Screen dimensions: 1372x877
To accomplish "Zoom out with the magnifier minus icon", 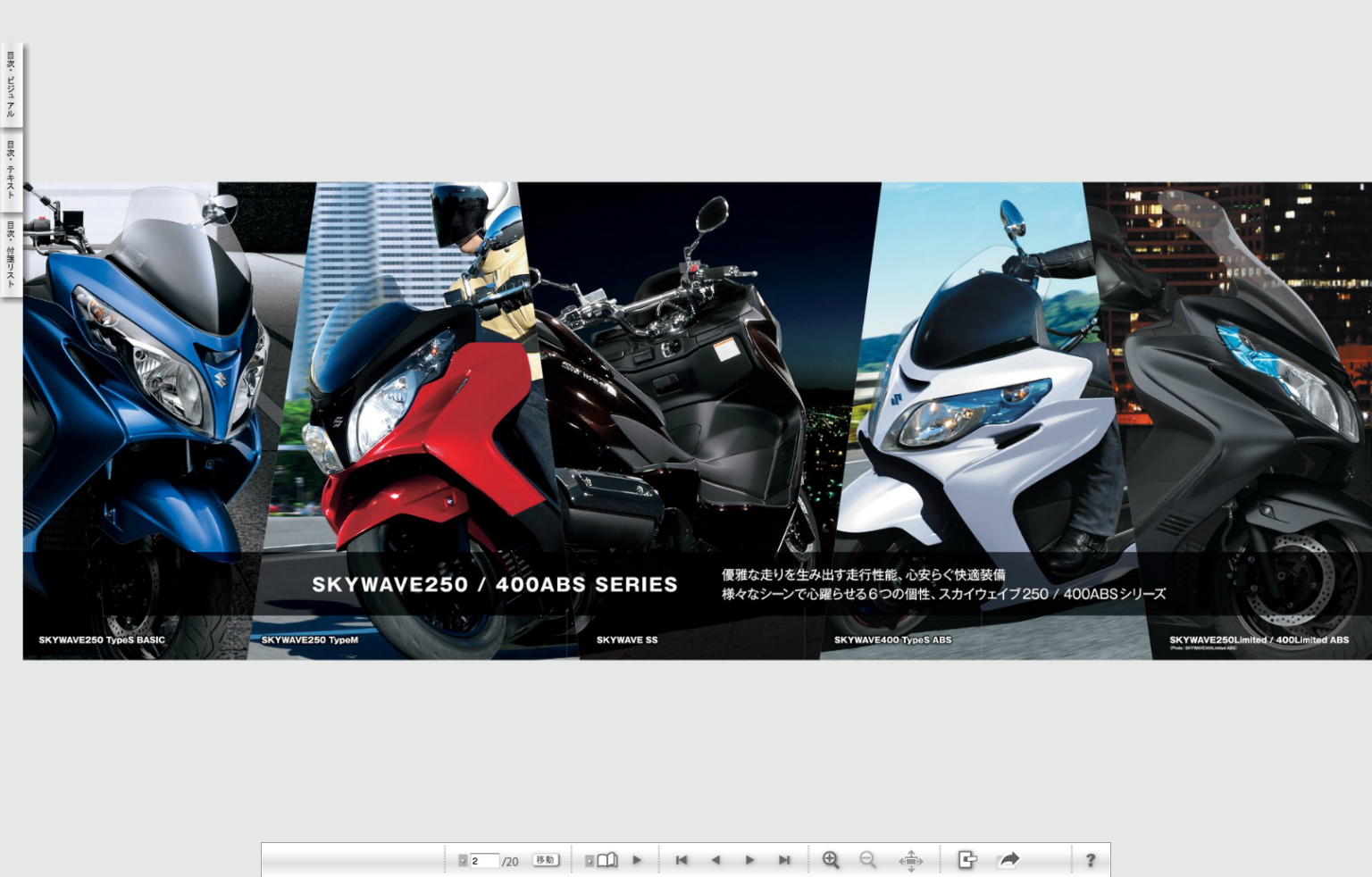I will click(867, 859).
